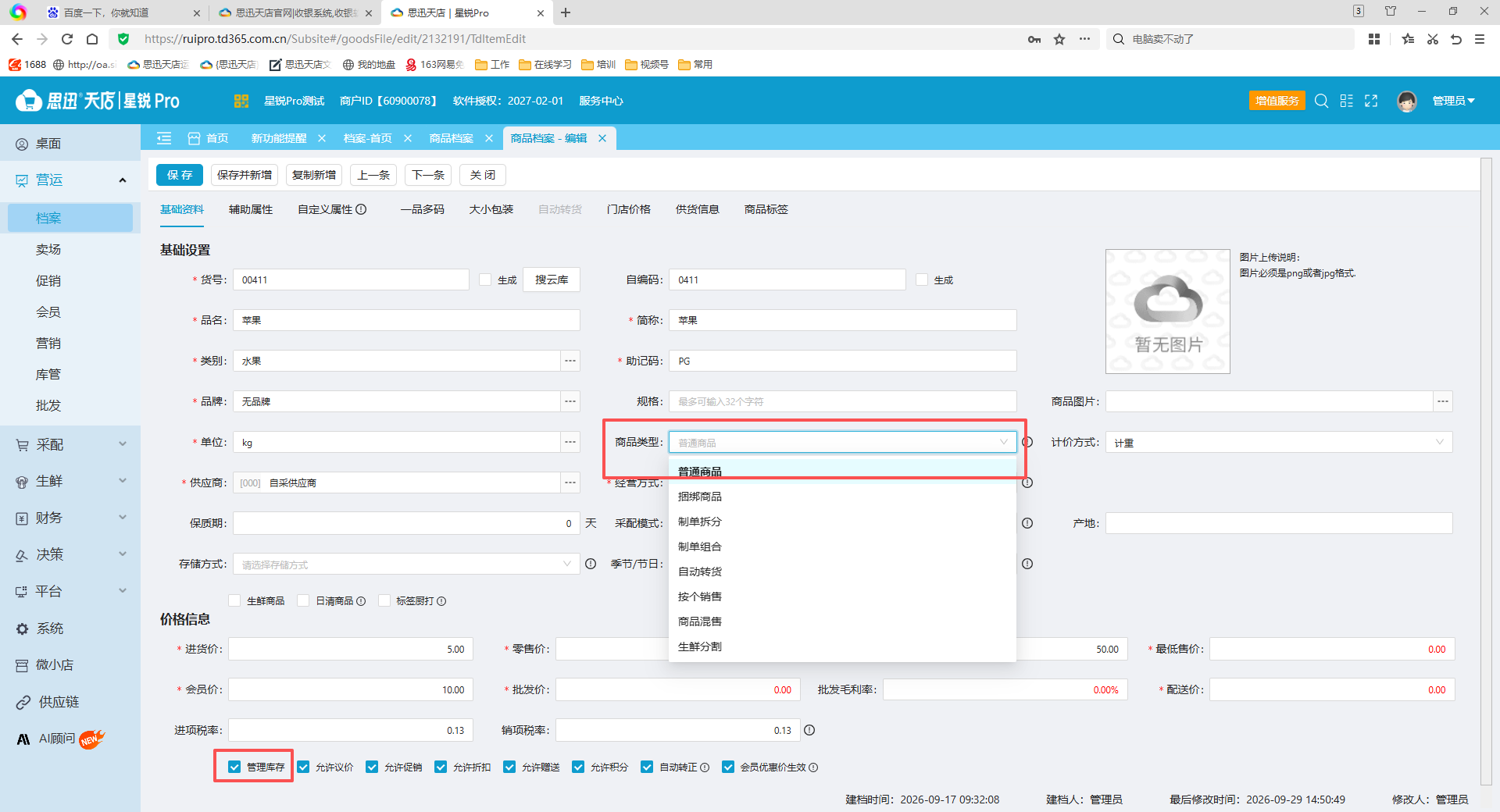Toggle the sidebar collapse hamburger icon
The image size is (1500, 812).
pos(164,138)
